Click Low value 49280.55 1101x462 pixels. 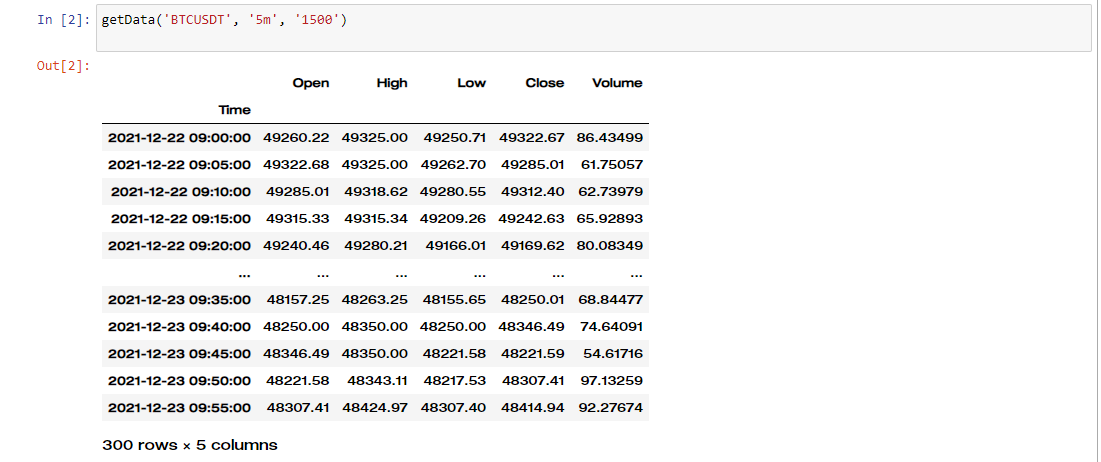click(x=453, y=192)
